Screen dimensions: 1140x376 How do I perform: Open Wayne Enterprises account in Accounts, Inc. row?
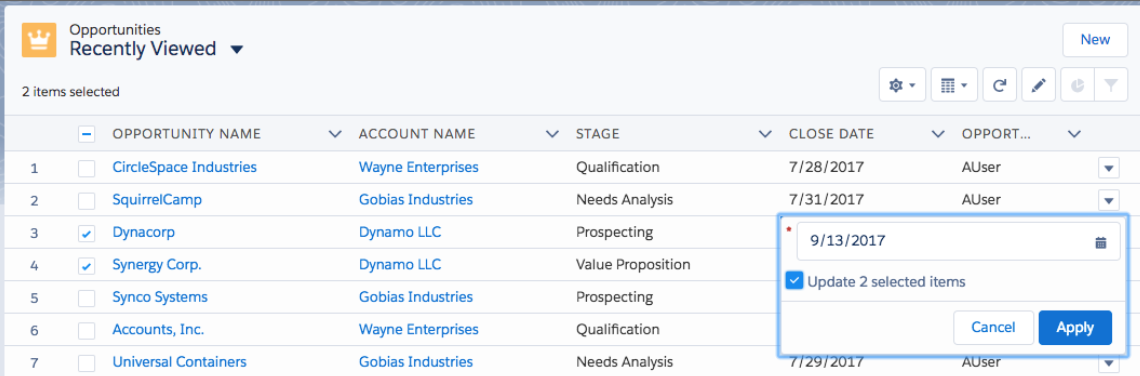(419, 329)
